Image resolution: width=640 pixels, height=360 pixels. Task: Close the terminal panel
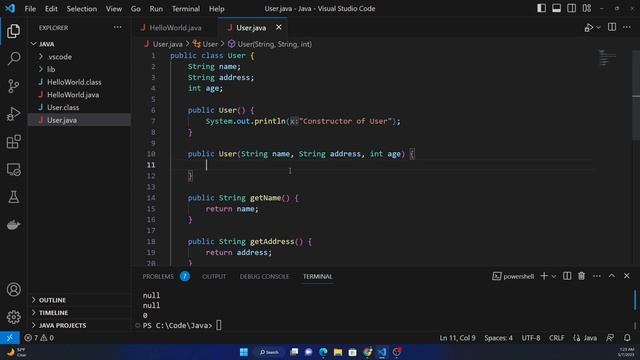627,276
